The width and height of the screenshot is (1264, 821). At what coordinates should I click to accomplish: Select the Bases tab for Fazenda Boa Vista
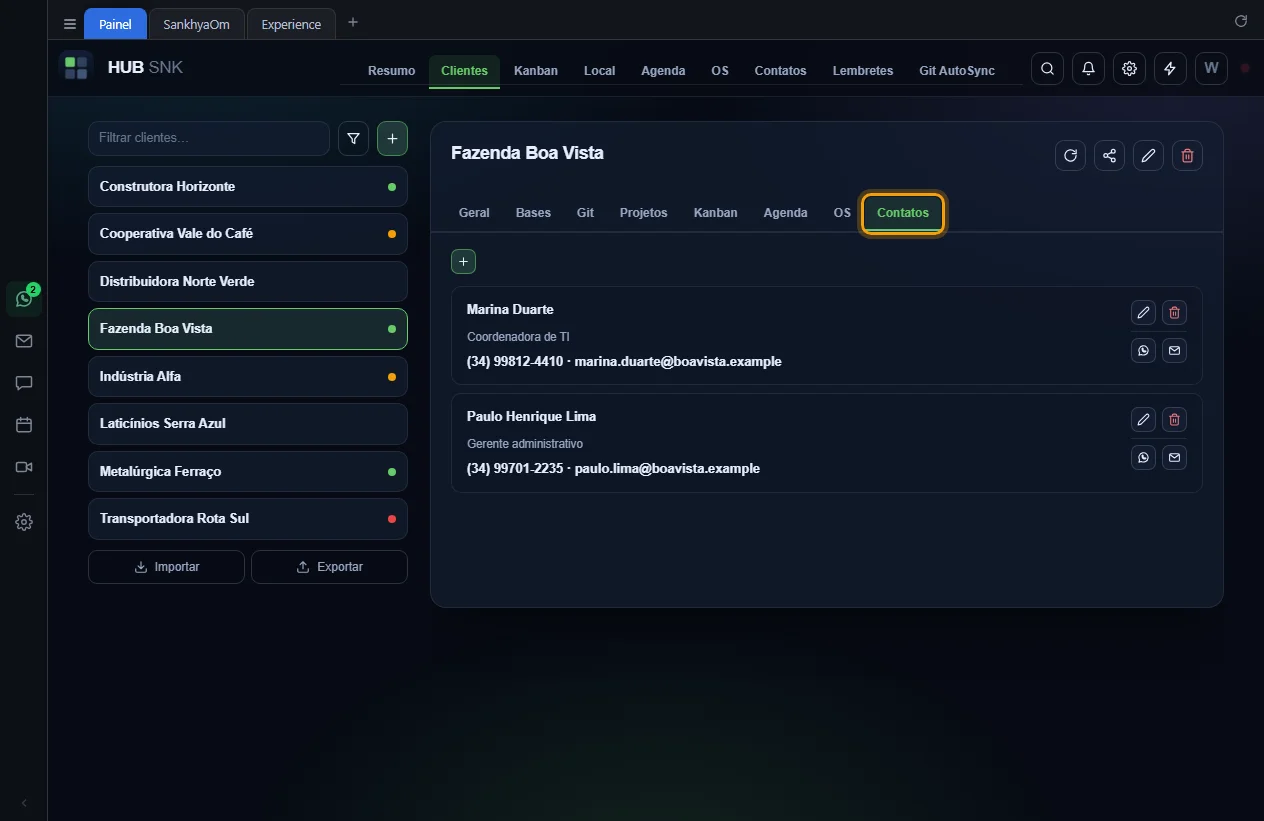(533, 213)
